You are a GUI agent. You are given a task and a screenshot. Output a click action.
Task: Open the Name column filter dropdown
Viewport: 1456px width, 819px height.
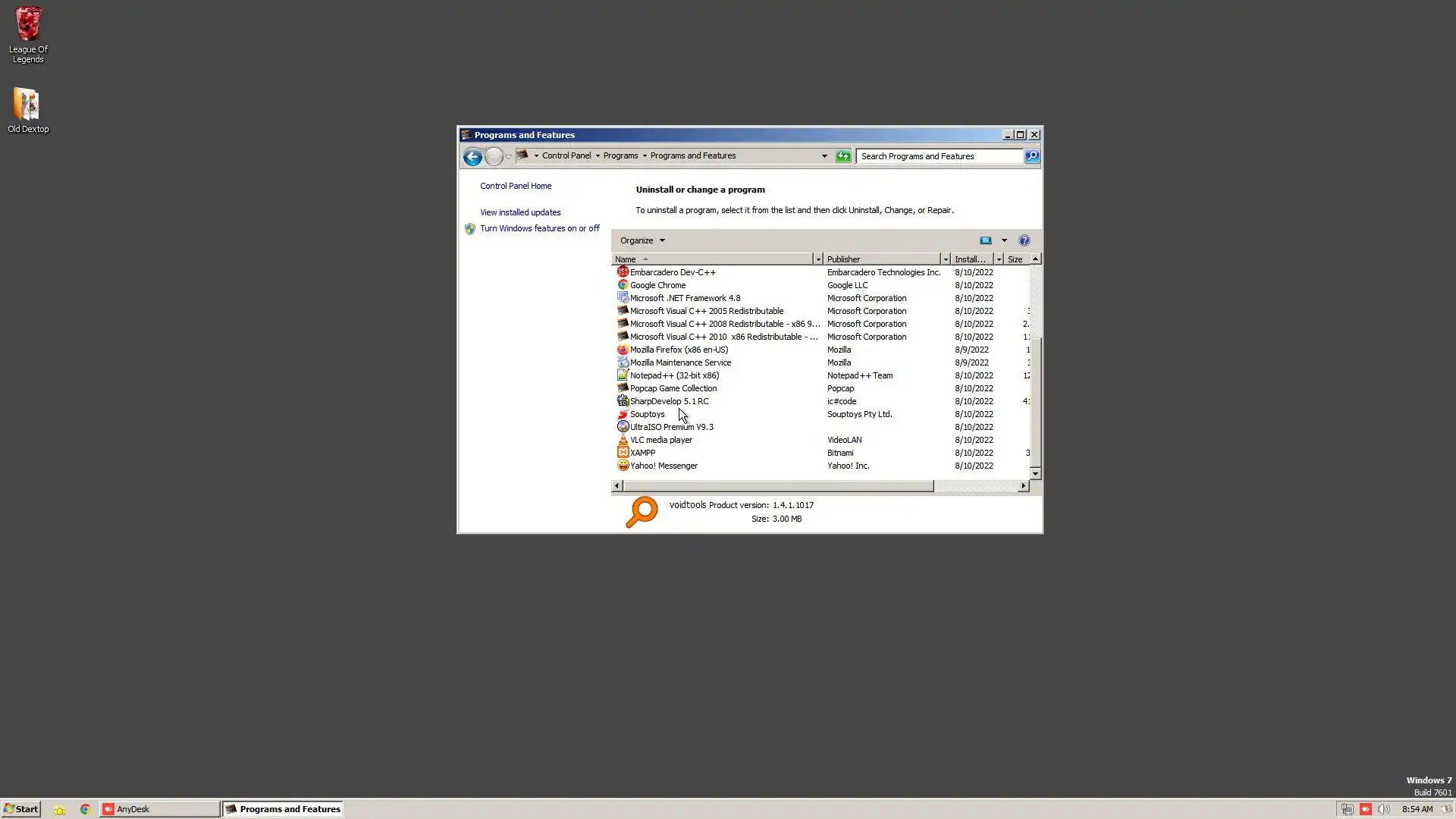(x=817, y=259)
